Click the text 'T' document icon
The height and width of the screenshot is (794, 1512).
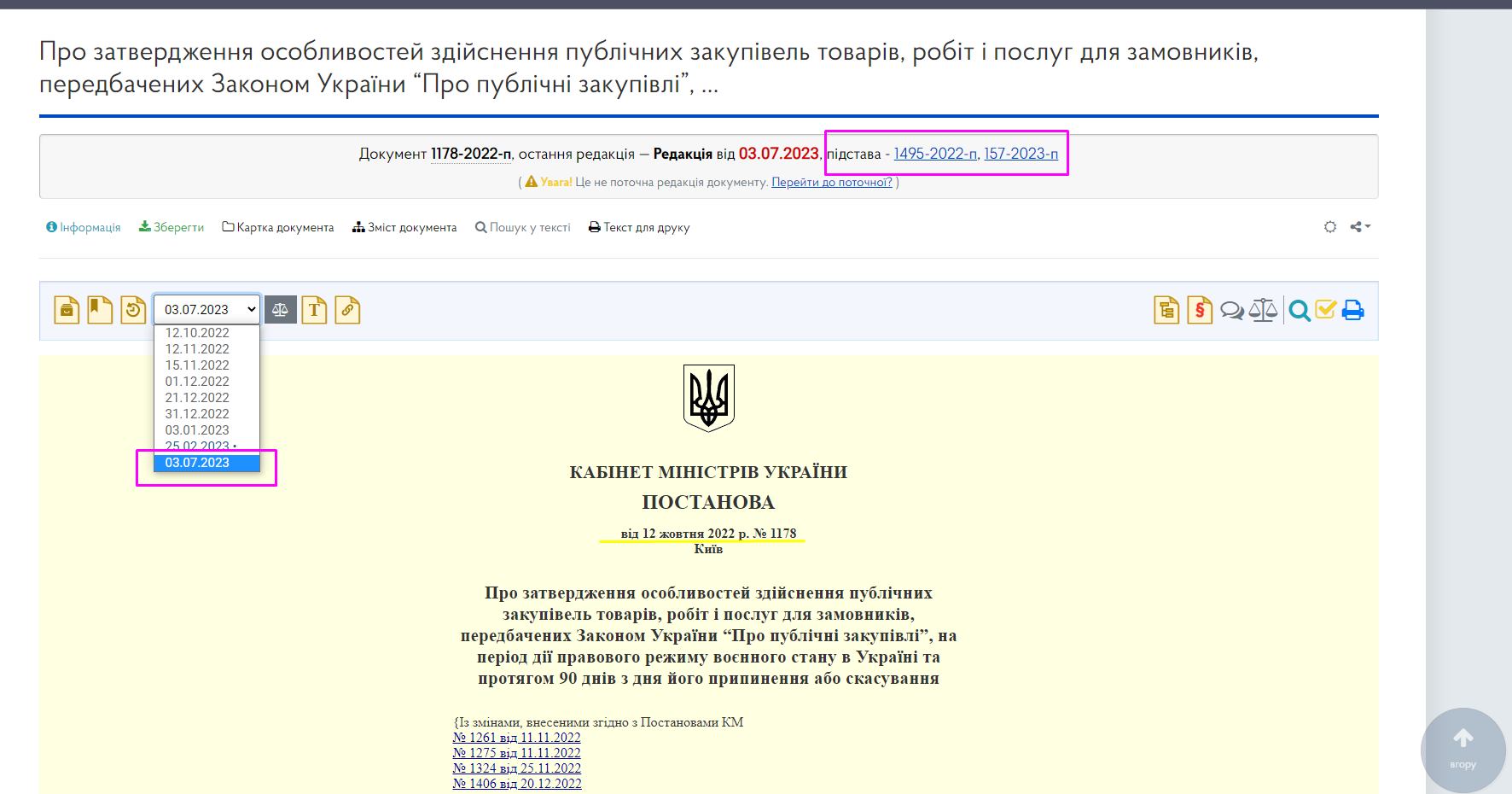tap(314, 310)
